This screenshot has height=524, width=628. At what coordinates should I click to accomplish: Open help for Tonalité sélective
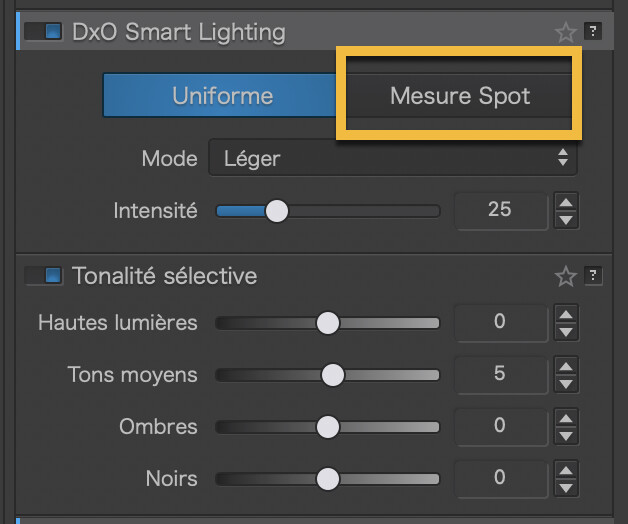tap(593, 276)
